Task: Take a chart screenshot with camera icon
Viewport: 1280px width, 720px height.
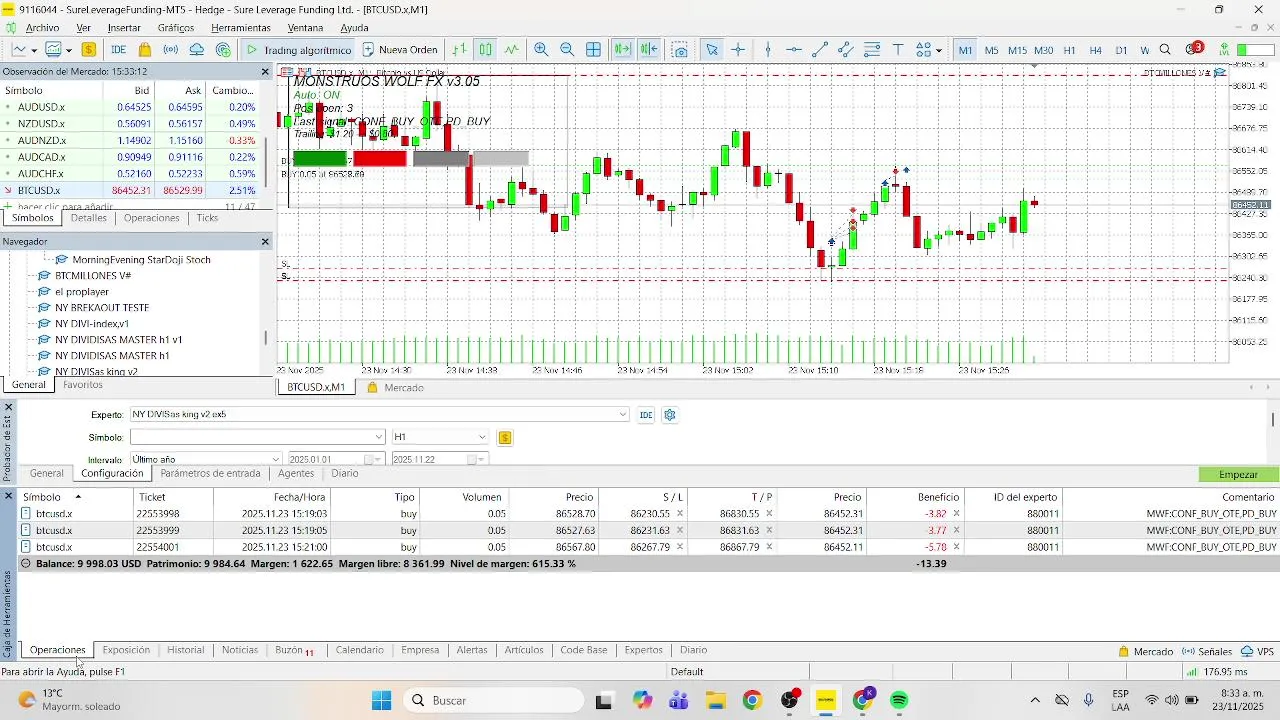Action: [680, 49]
